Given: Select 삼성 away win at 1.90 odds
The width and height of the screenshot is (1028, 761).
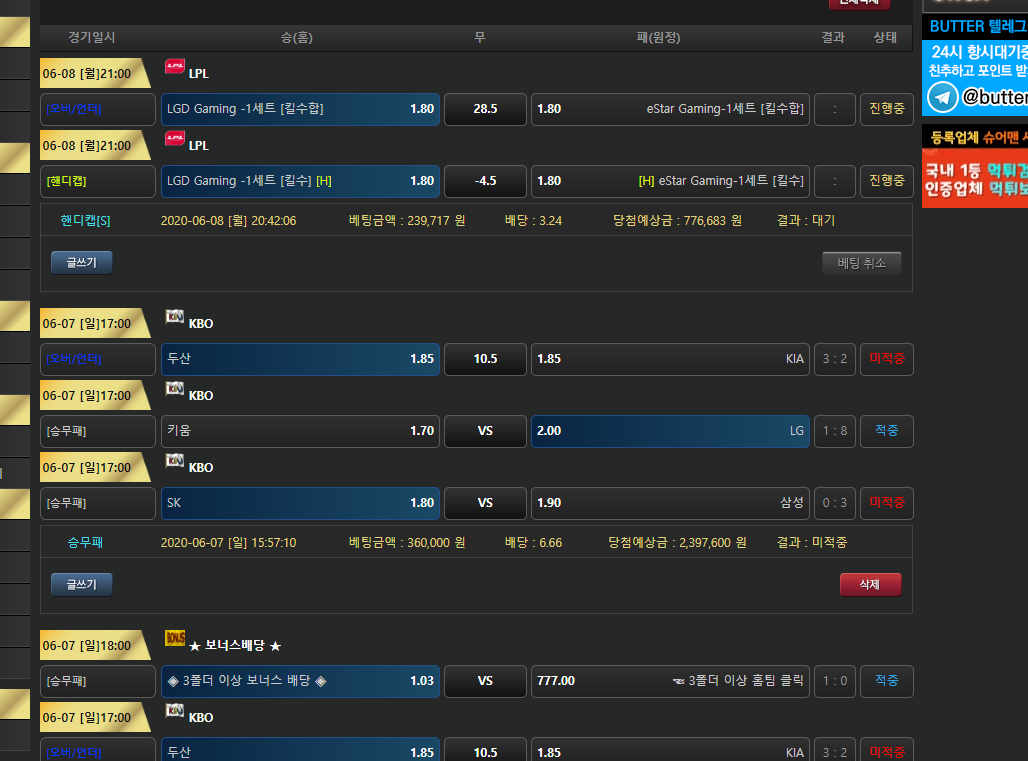Looking at the screenshot, I should (x=670, y=503).
